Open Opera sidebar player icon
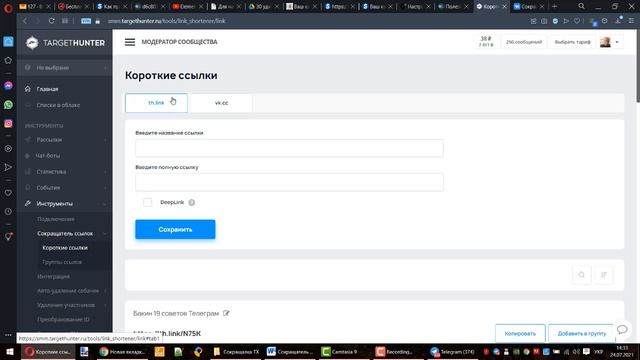 click(x=8, y=149)
